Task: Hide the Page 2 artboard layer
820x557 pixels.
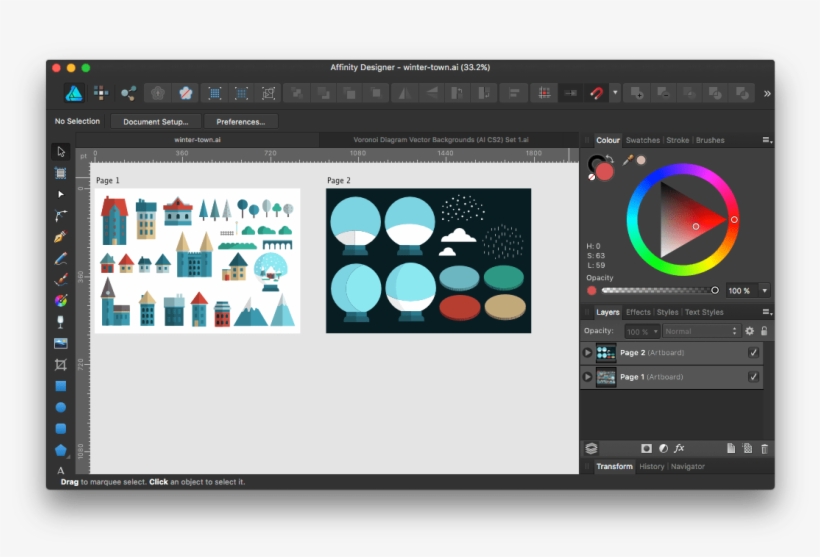Action: pyautogui.click(x=753, y=352)
